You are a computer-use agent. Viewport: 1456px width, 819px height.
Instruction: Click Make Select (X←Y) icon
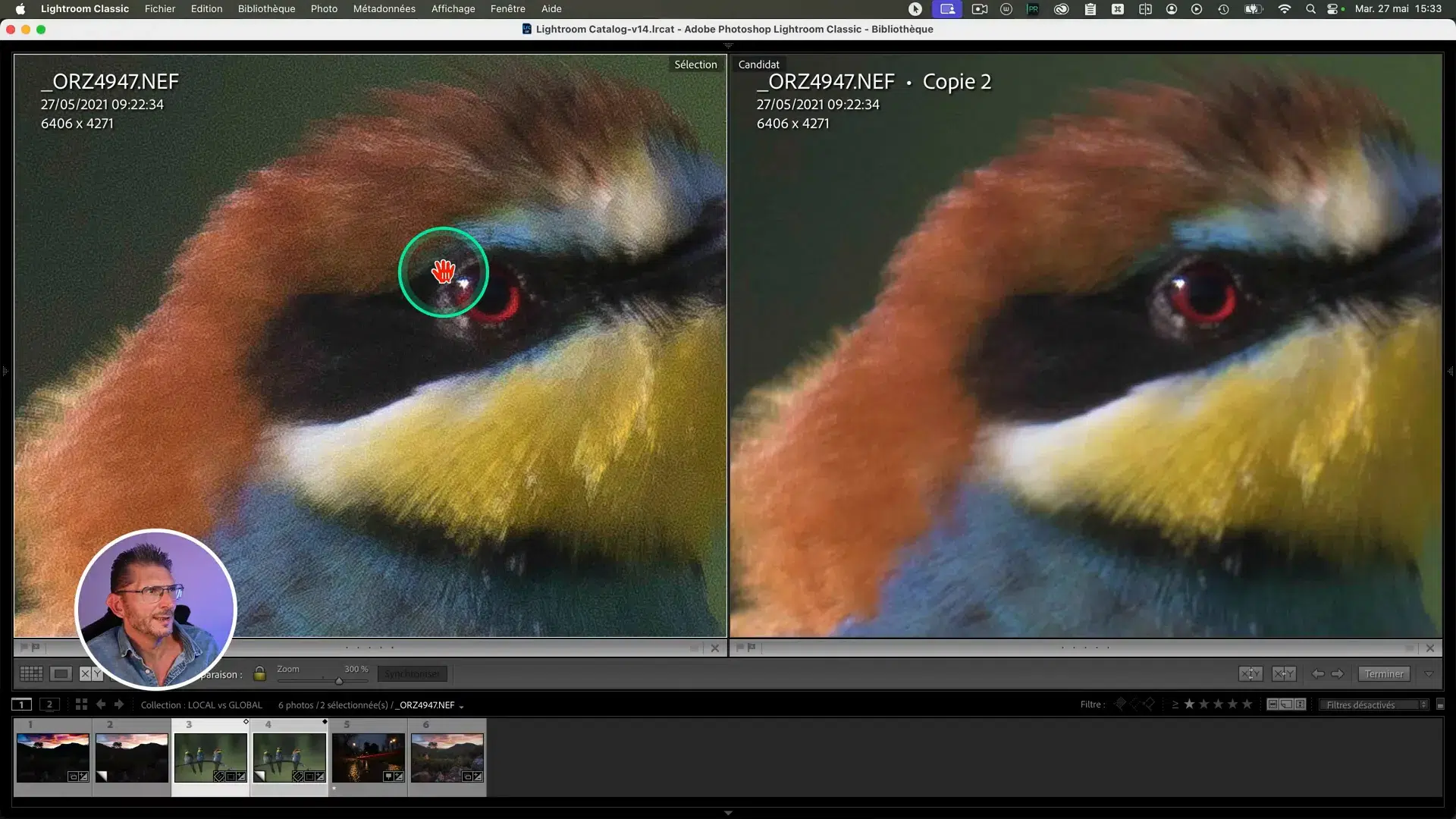click(1283, 673)
